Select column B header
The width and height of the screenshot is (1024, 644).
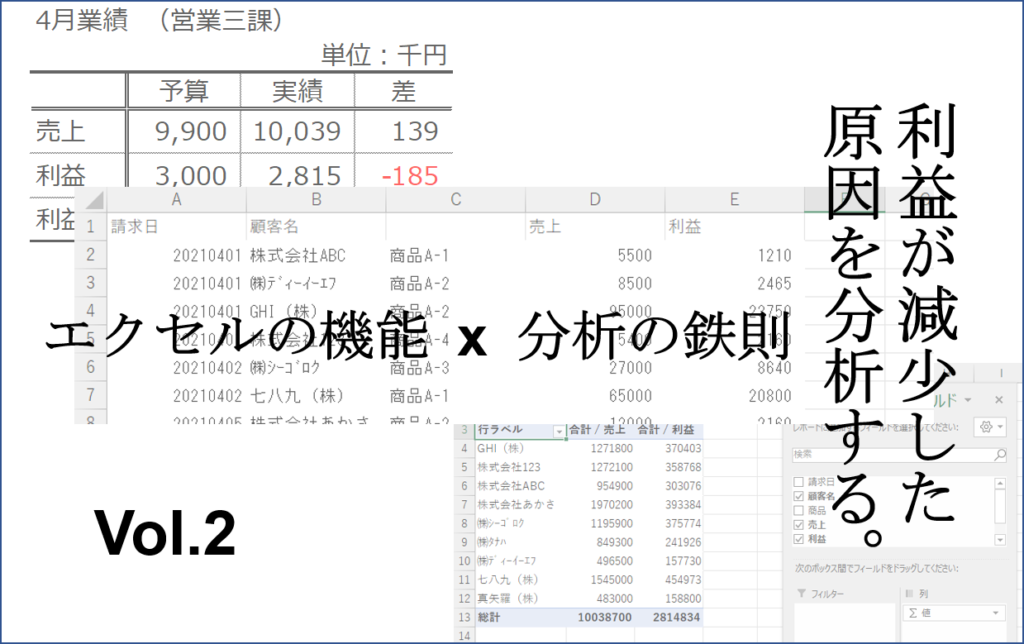(316, 200)
